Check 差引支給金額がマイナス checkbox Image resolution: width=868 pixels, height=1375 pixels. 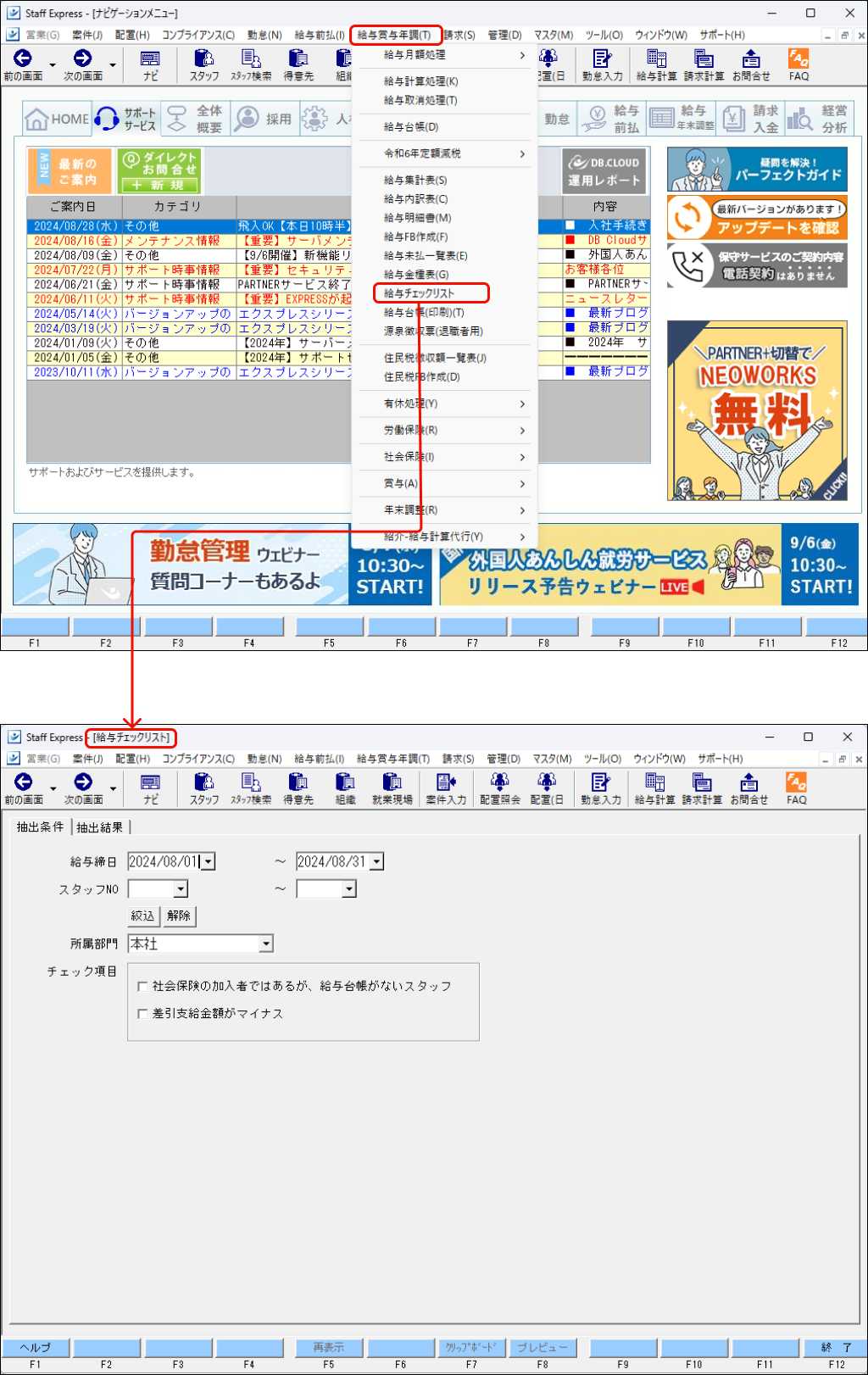(x=142, y=1014)
